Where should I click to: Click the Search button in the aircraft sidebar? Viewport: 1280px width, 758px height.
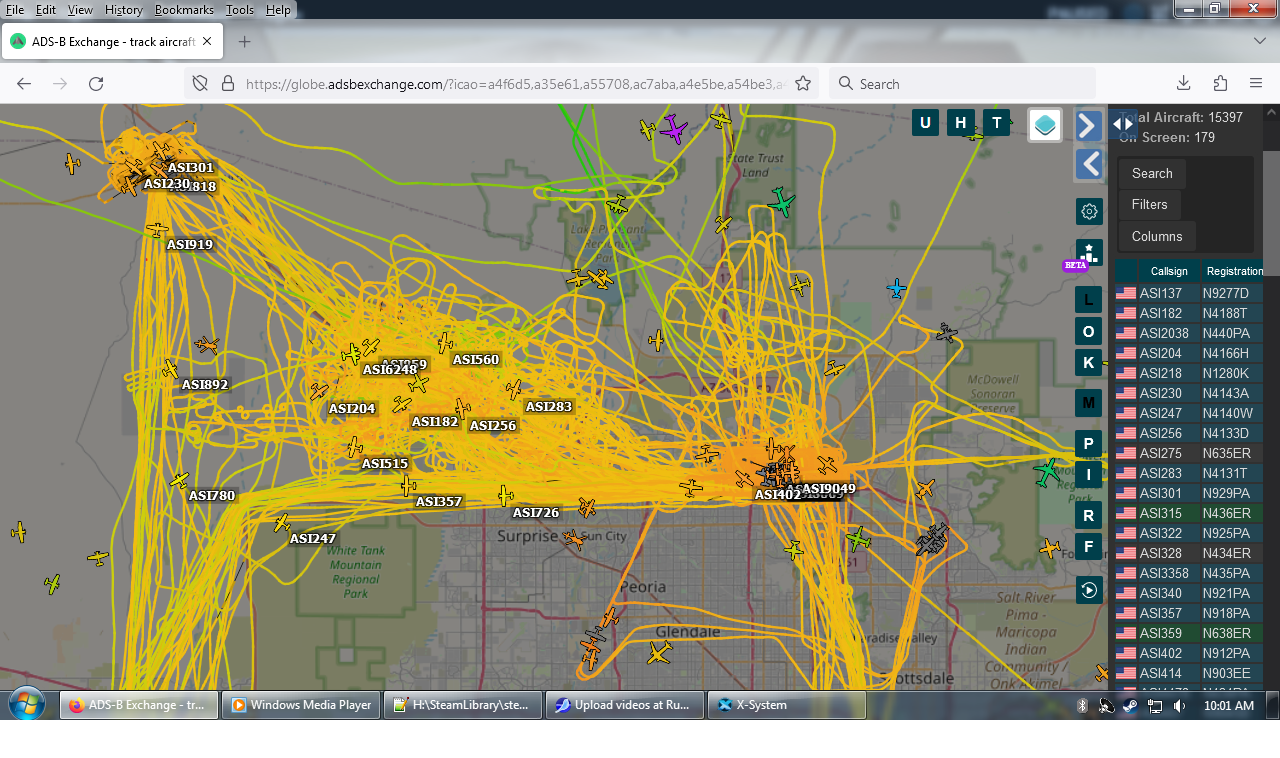tap(1152, 174)
